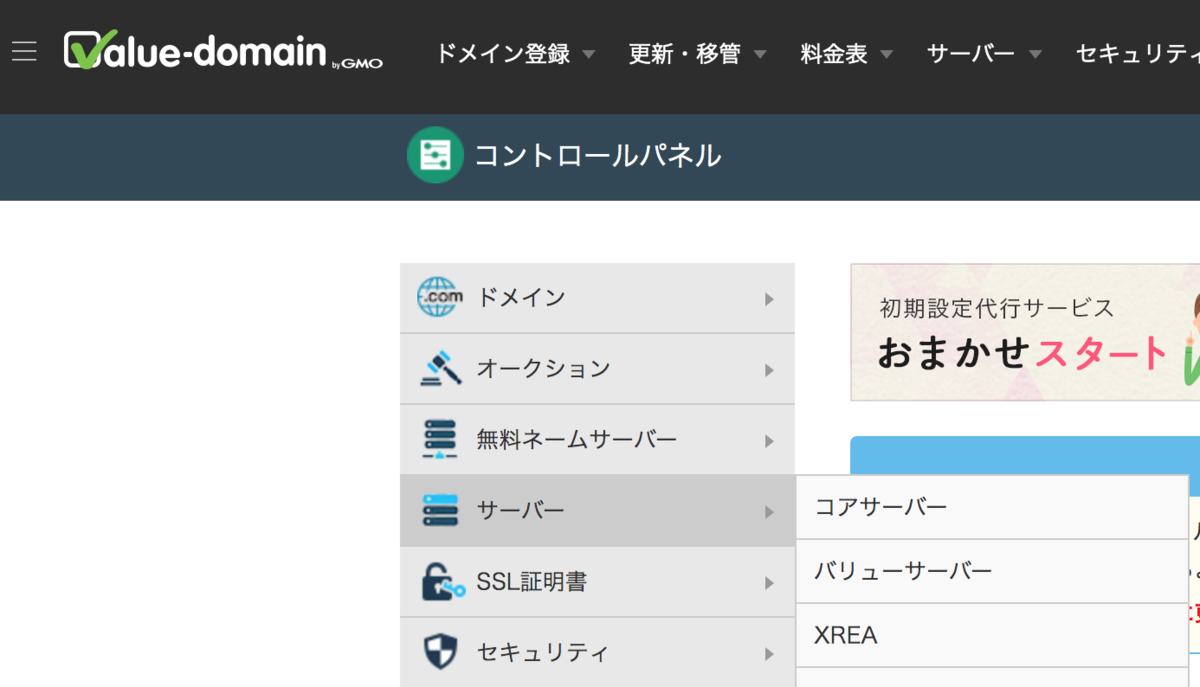Click the サーバー label in sidebar
The width and height of the screenshot is (1200, 687).
[521, 511]
